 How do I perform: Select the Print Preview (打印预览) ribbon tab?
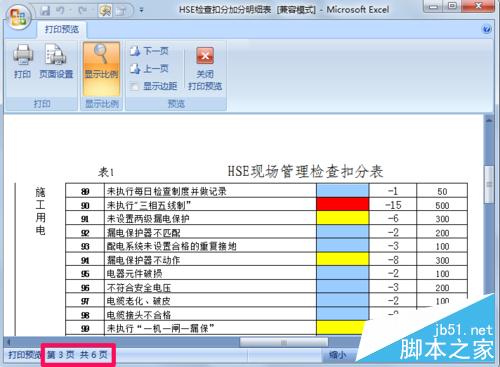(62, 29)
